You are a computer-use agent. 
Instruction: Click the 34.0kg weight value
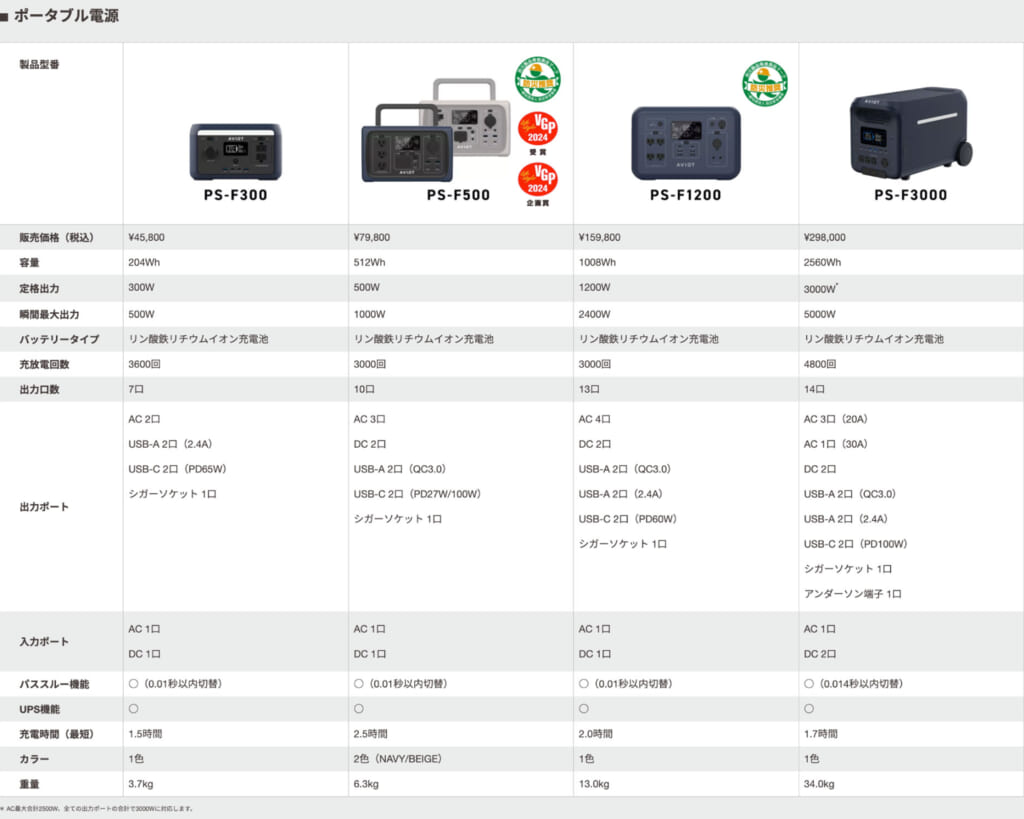[x=819, y=784]
